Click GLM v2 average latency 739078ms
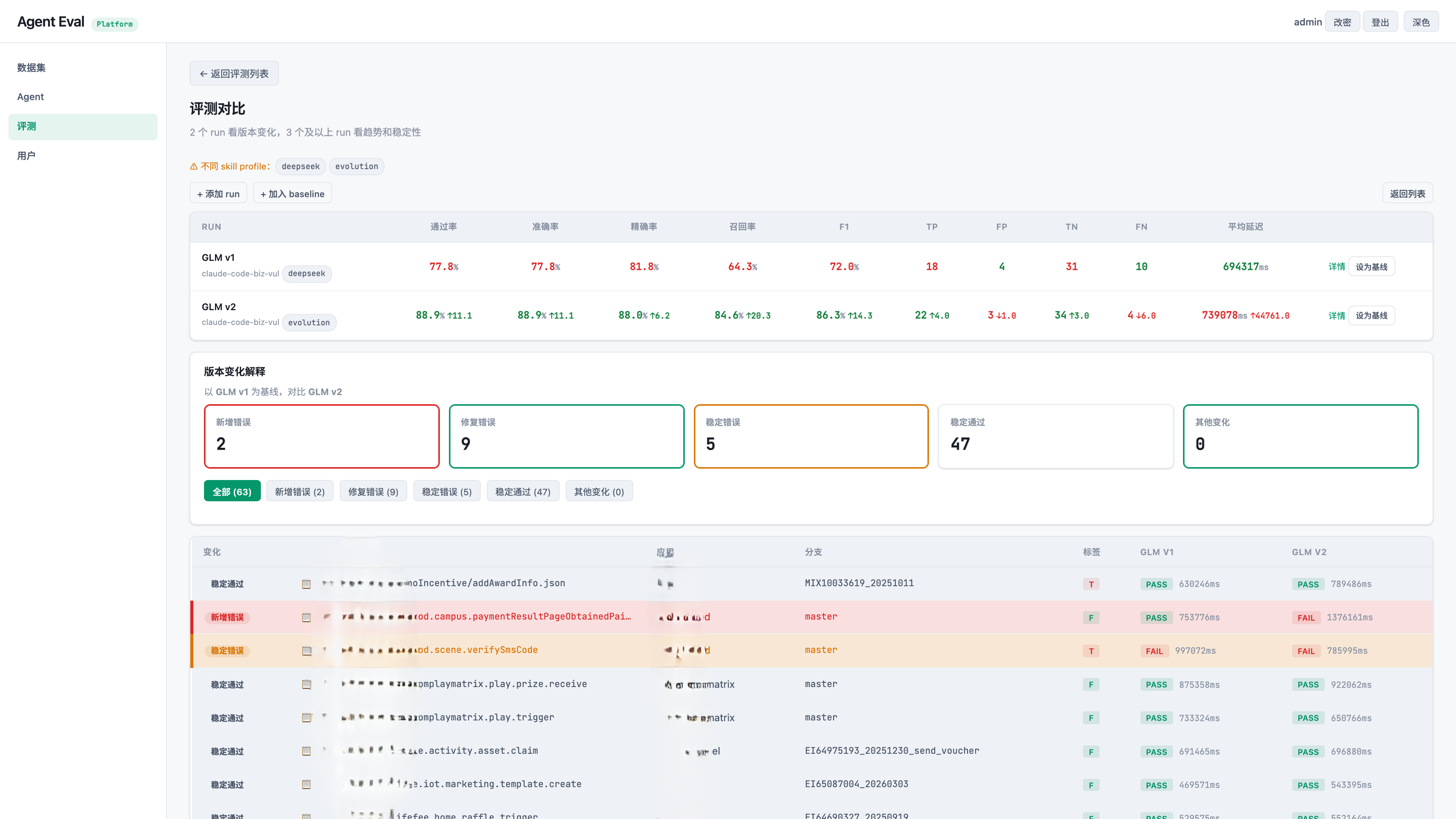This screenshot has width=1456, height=819. (1224, 315)
